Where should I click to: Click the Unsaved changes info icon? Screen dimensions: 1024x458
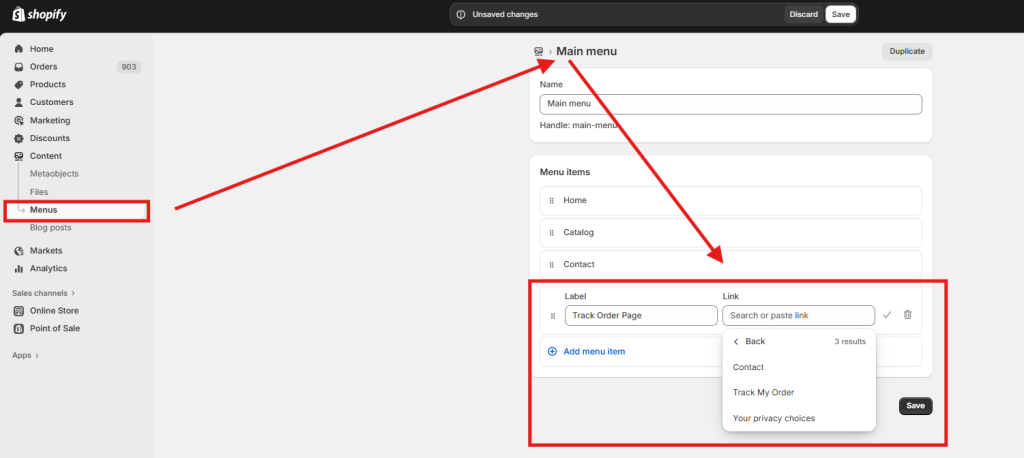tap(460, 14)
